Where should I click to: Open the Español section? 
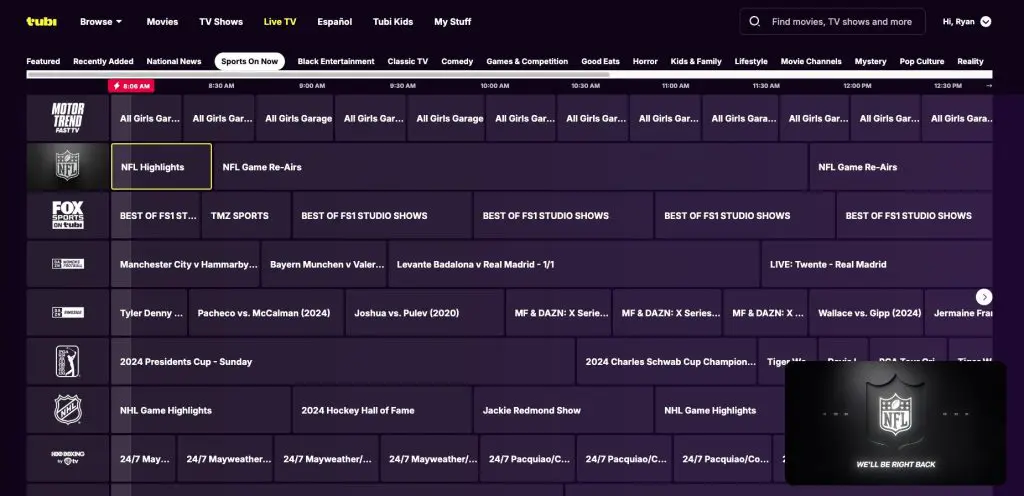pyautogui.click(x=334, y=22)
